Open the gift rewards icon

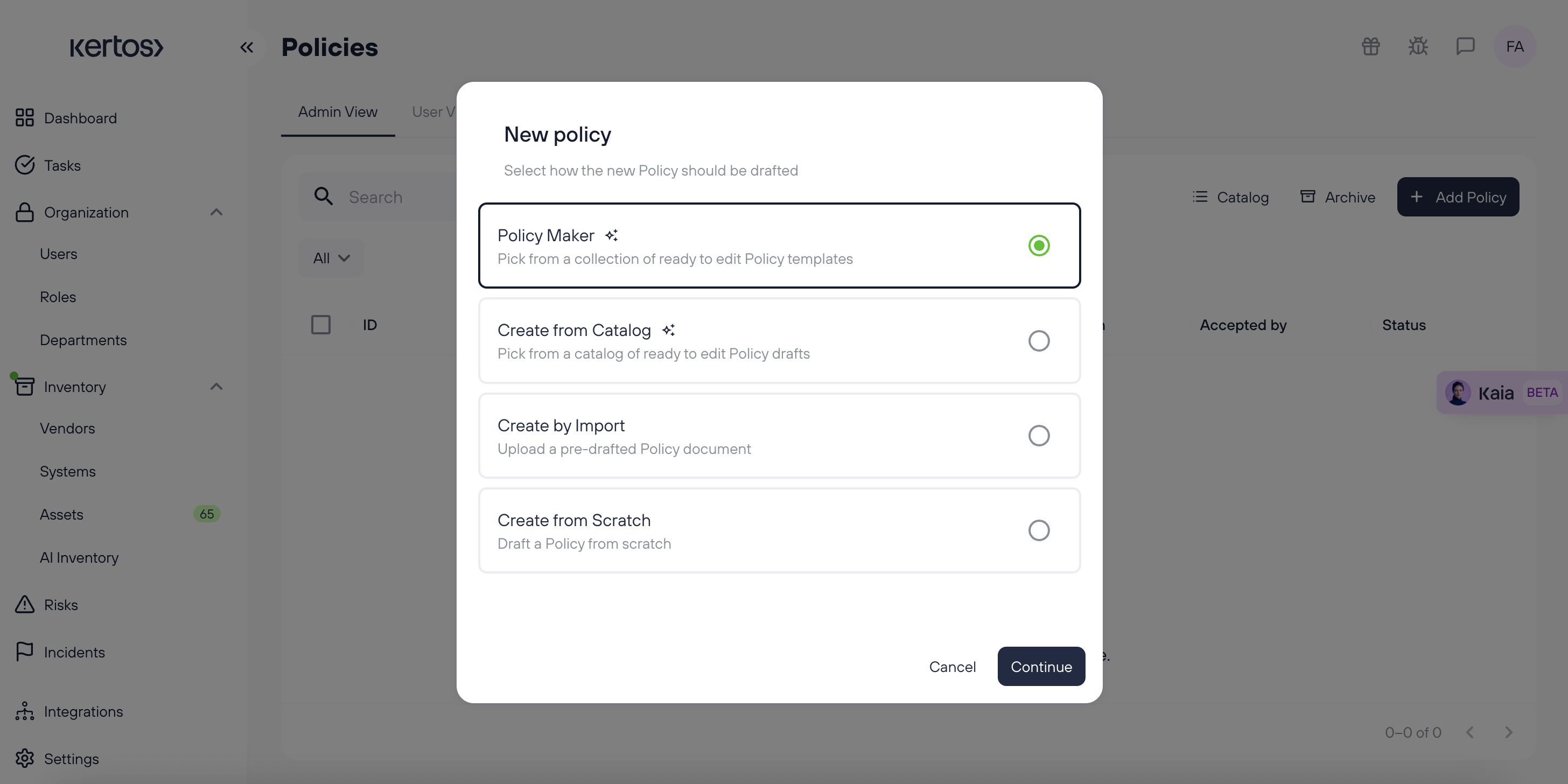1371,46
